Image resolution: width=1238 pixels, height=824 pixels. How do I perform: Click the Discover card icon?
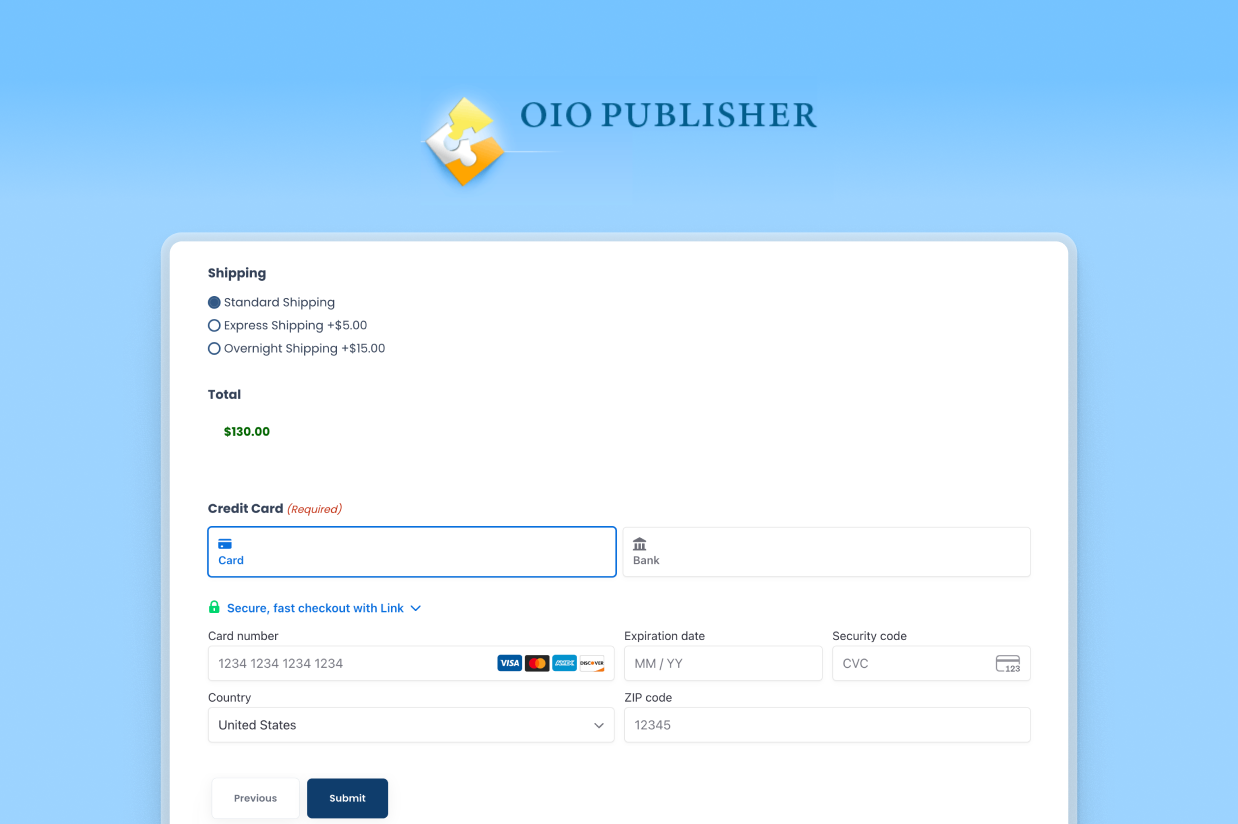(x=592, y=663)
